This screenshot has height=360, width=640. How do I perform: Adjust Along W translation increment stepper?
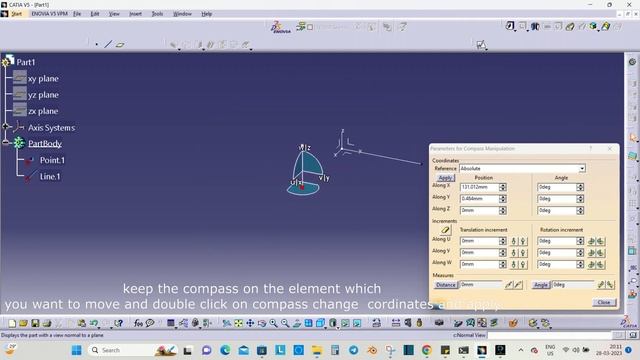click(503, 264)
